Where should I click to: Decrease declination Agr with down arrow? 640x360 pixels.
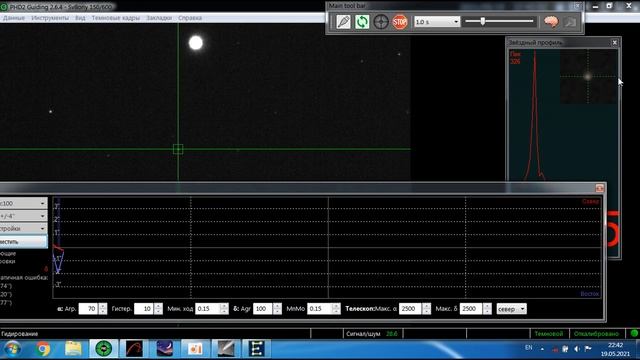(277, 311)
